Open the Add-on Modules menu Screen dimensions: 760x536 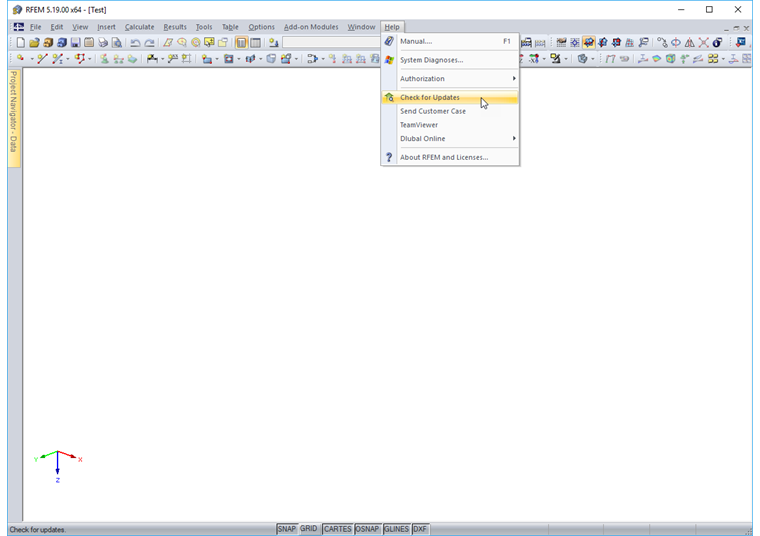coord(311,27)
